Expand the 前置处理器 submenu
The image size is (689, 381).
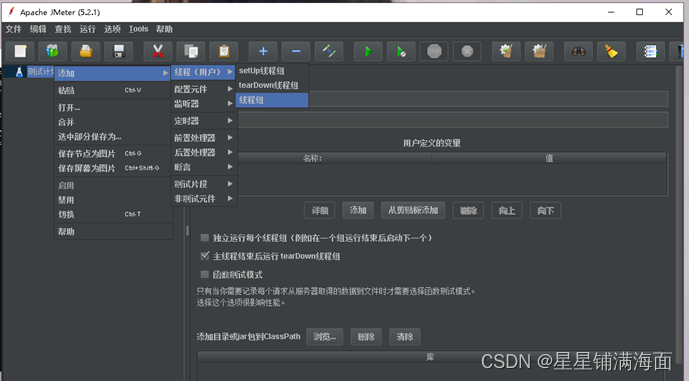[203, 138]
